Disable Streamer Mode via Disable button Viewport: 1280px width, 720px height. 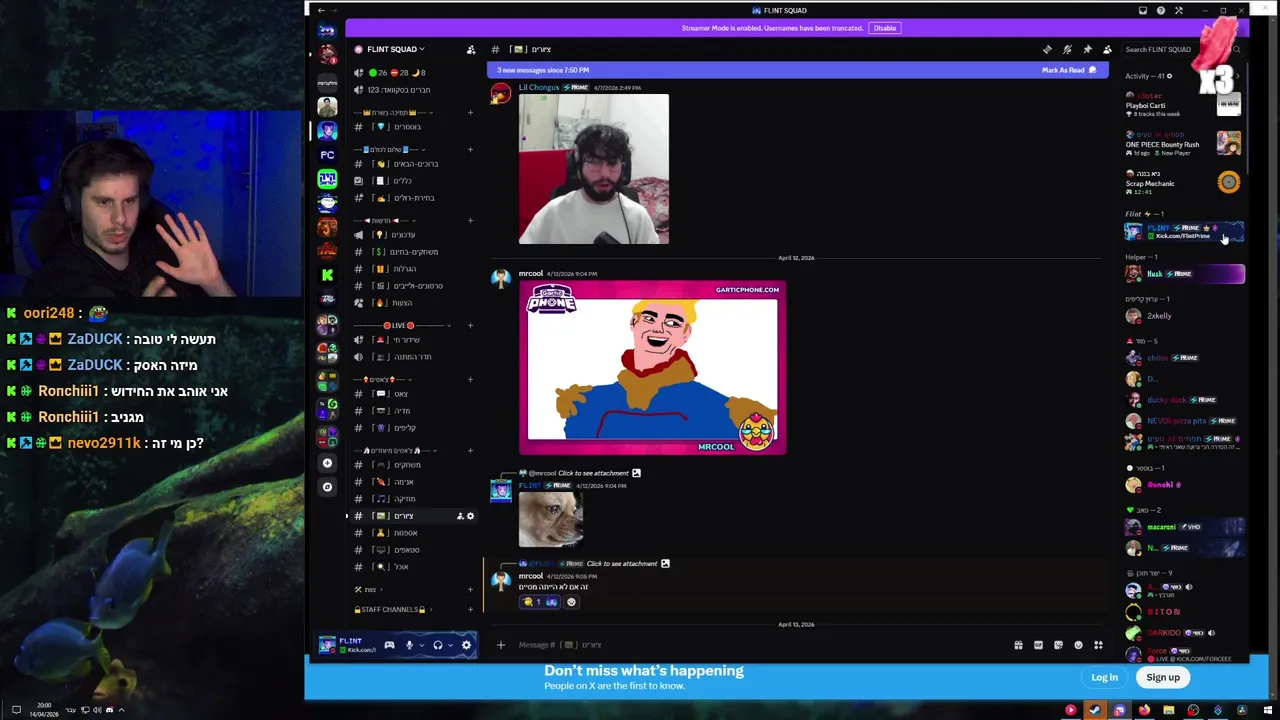point(885,28)
